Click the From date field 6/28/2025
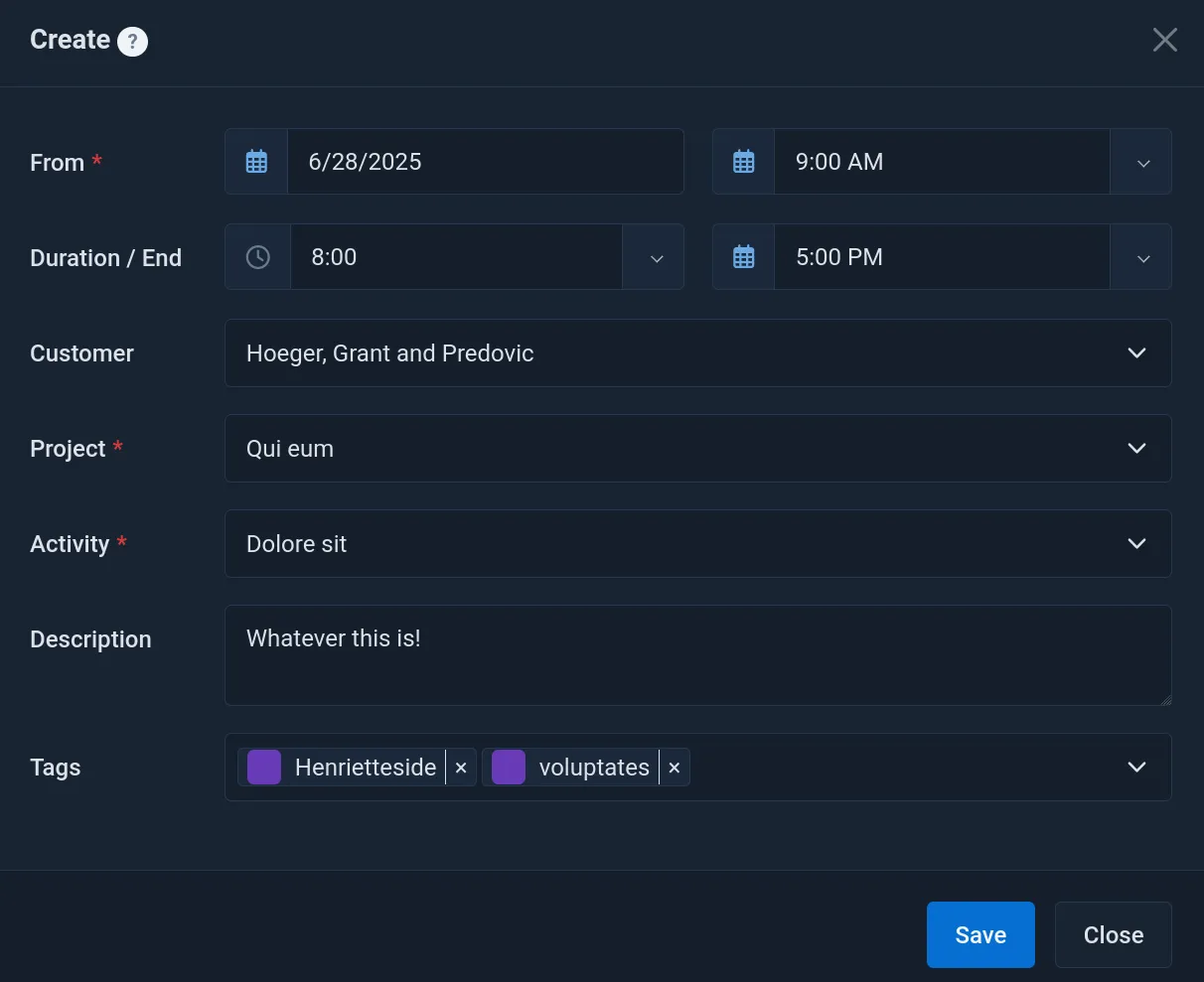Image resolution: width=1204 pixels, height=982 pixels. click(484, 162)
